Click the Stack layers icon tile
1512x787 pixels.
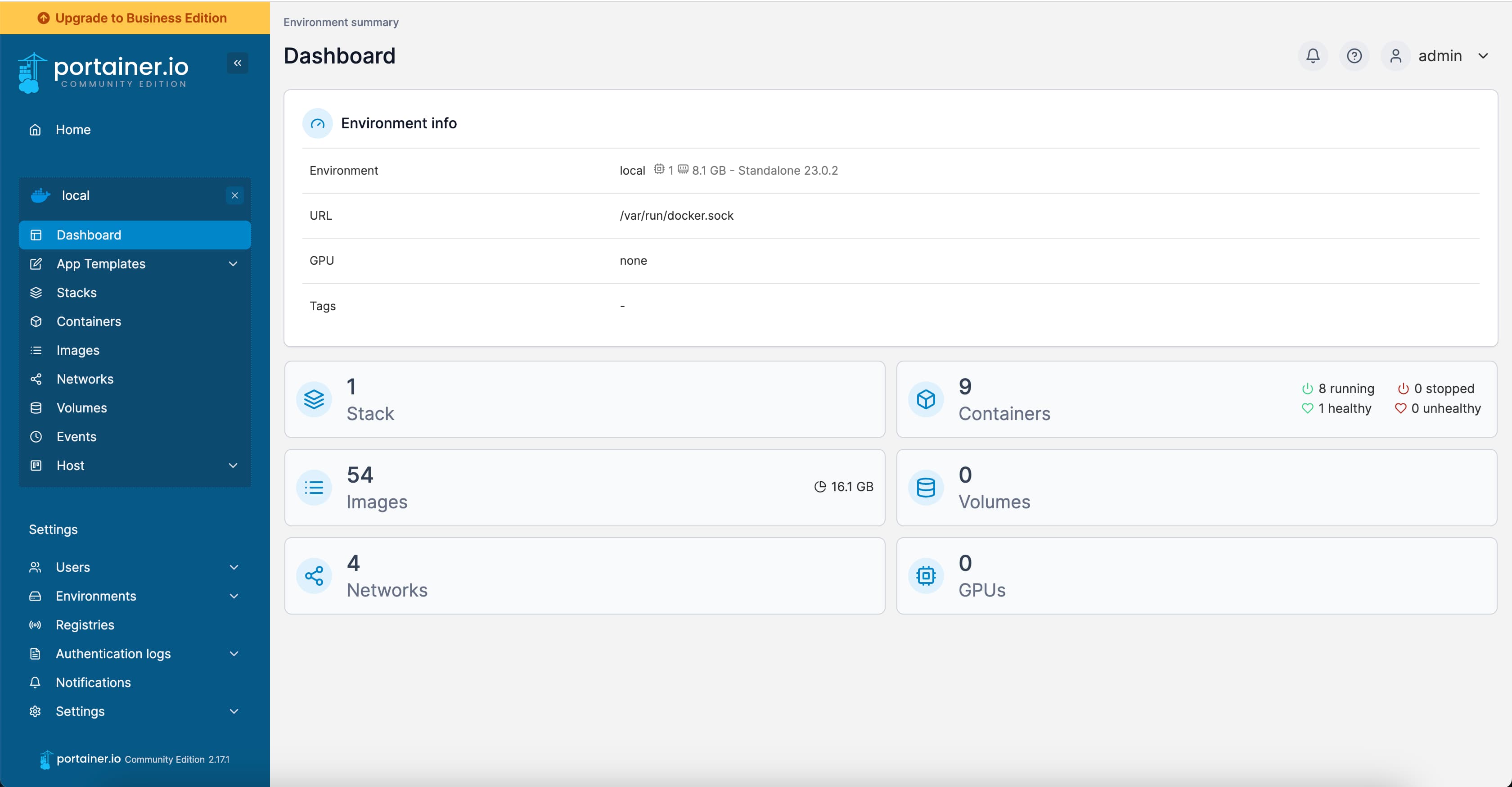point(314,399)
